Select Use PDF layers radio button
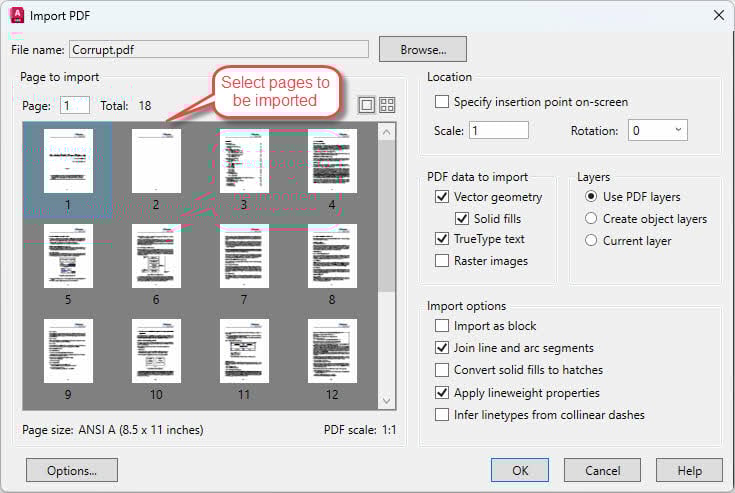Image resolution: width=735 pixels, height=493 pixels. 591,196
